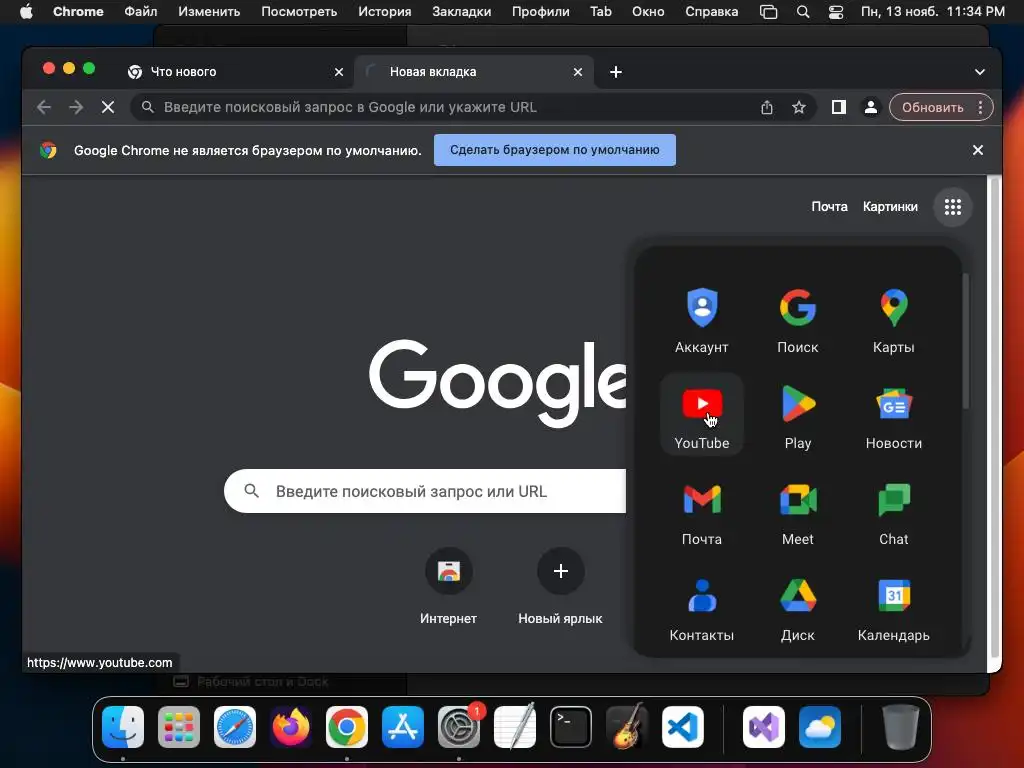Open App Store from the Dock
1024x768 pixels.
[403, 727]
